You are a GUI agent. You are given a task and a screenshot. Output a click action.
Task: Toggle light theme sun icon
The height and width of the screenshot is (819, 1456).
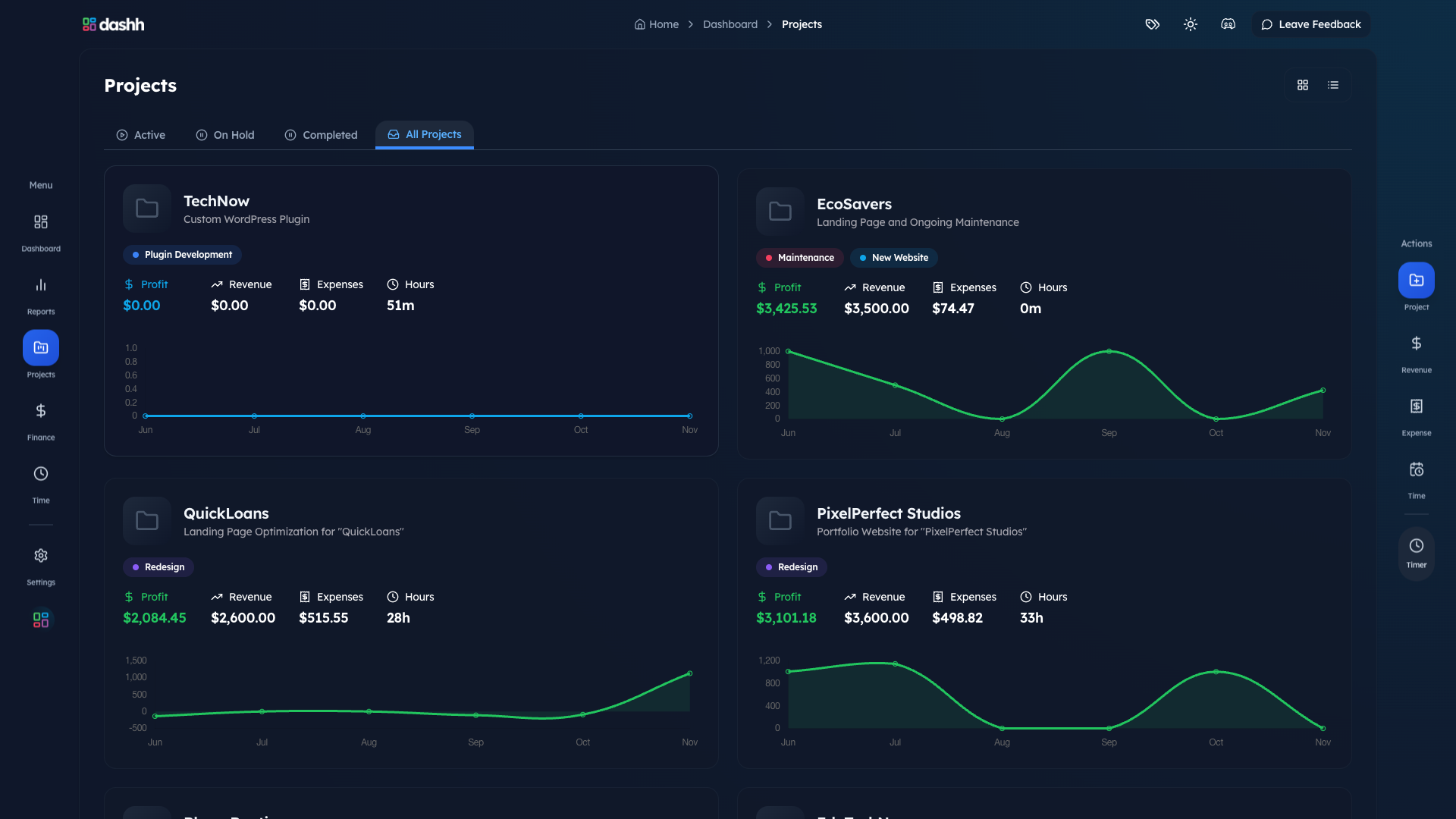tap(1190, 24)
